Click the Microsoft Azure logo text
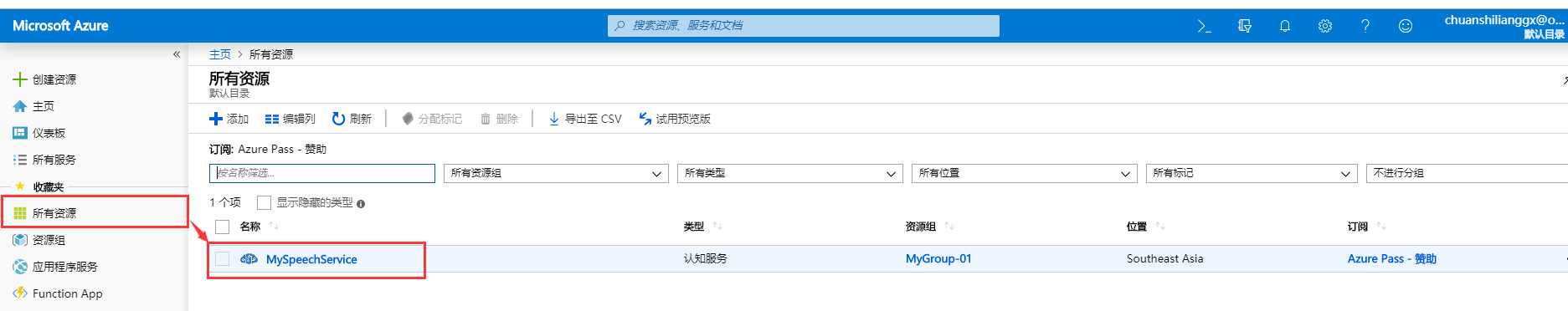1568x311 pixels. tap(60, 26)
